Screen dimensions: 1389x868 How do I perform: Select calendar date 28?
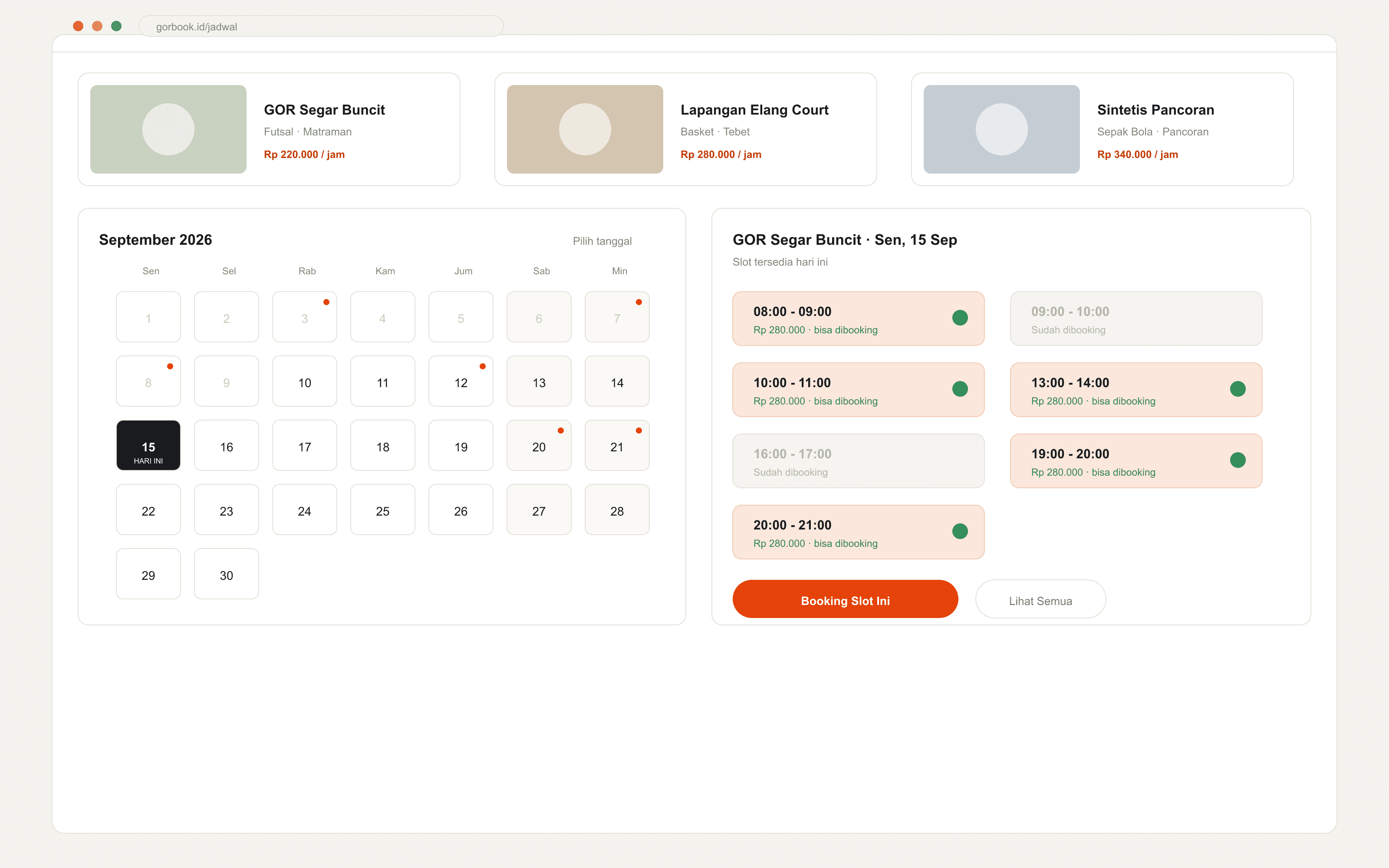[617, 510]
